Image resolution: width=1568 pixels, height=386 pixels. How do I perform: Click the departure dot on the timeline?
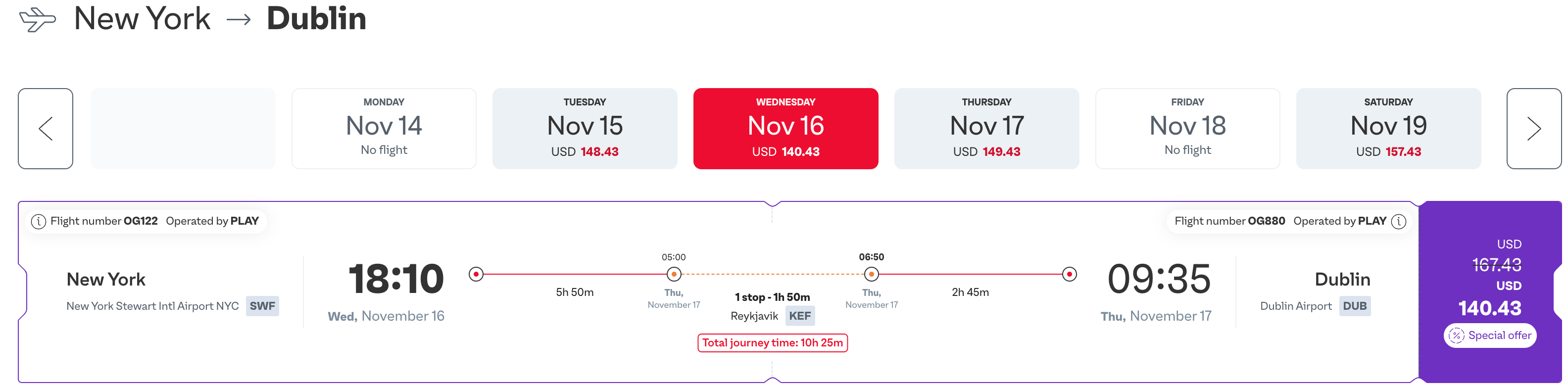coord(476,275)
